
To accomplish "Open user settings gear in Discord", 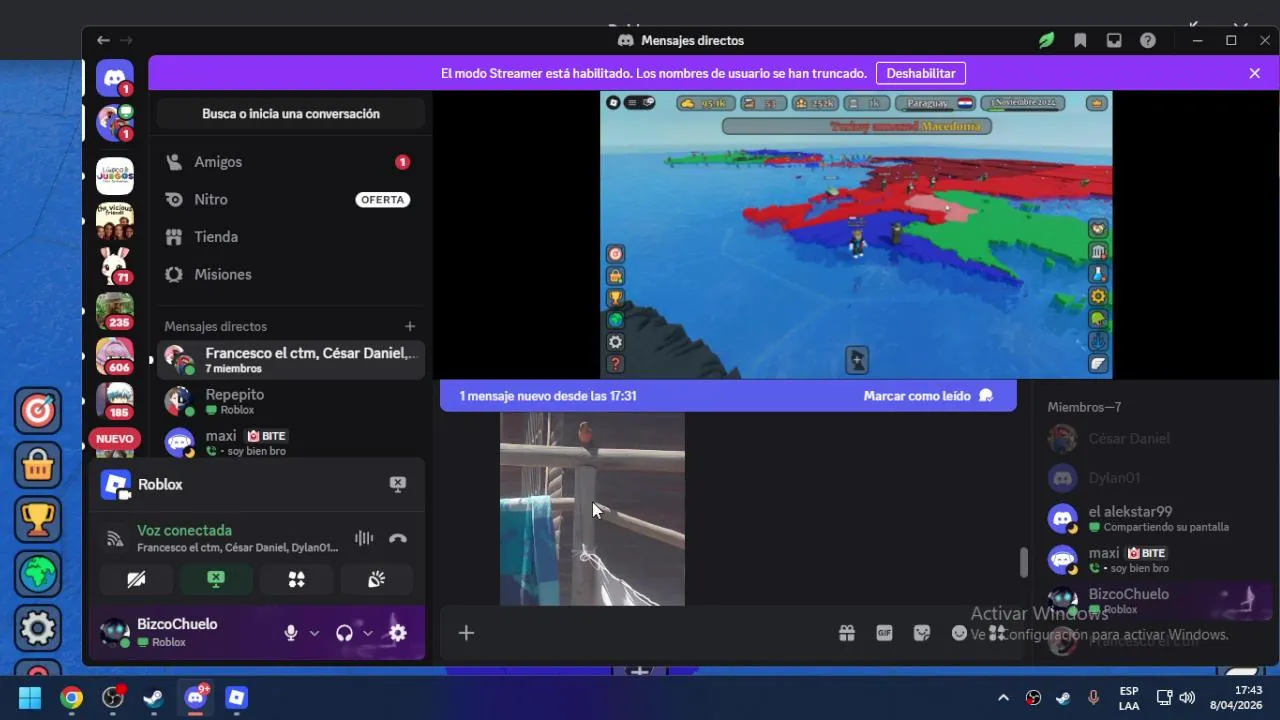I will tap(398, 633).
